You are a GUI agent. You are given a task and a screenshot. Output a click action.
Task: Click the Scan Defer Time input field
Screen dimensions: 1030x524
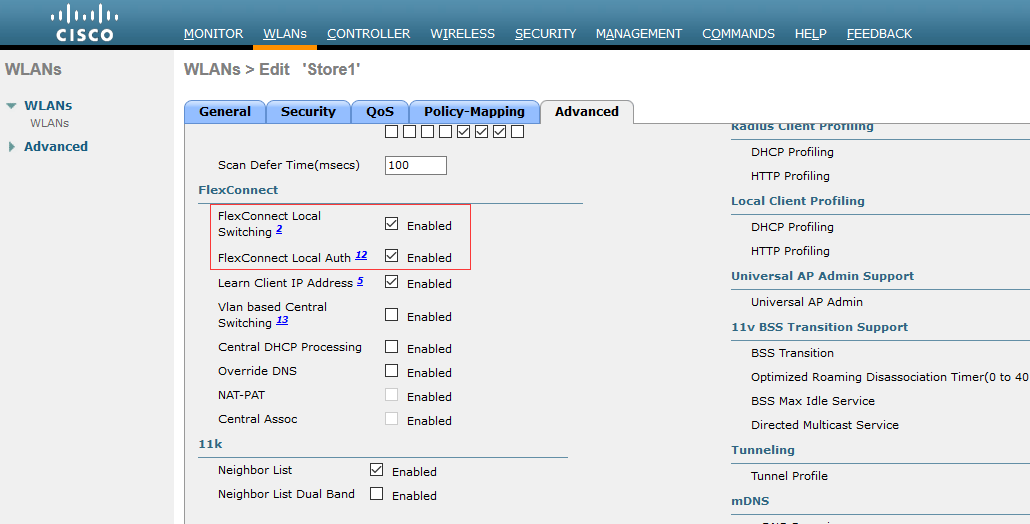[416, 165]
